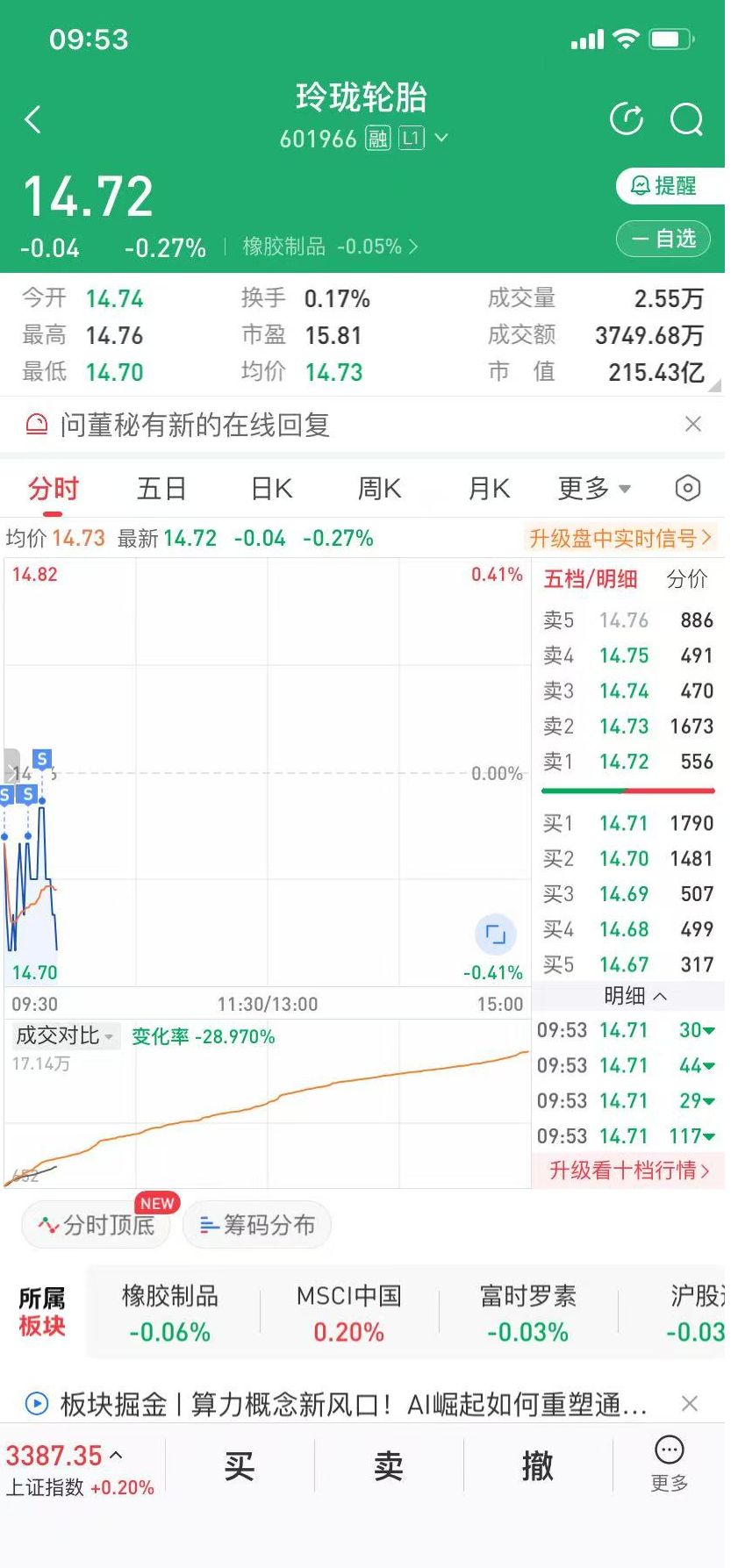
Task: Open the 橡胶制品 -0.06% sector card
Action: pyautogui.click(x=170, y=1314)
